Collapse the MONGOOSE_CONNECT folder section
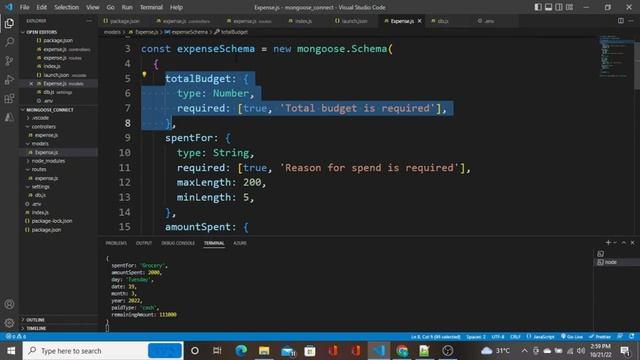The height and width of the screenshot is (360, 640). coord(49,110)
